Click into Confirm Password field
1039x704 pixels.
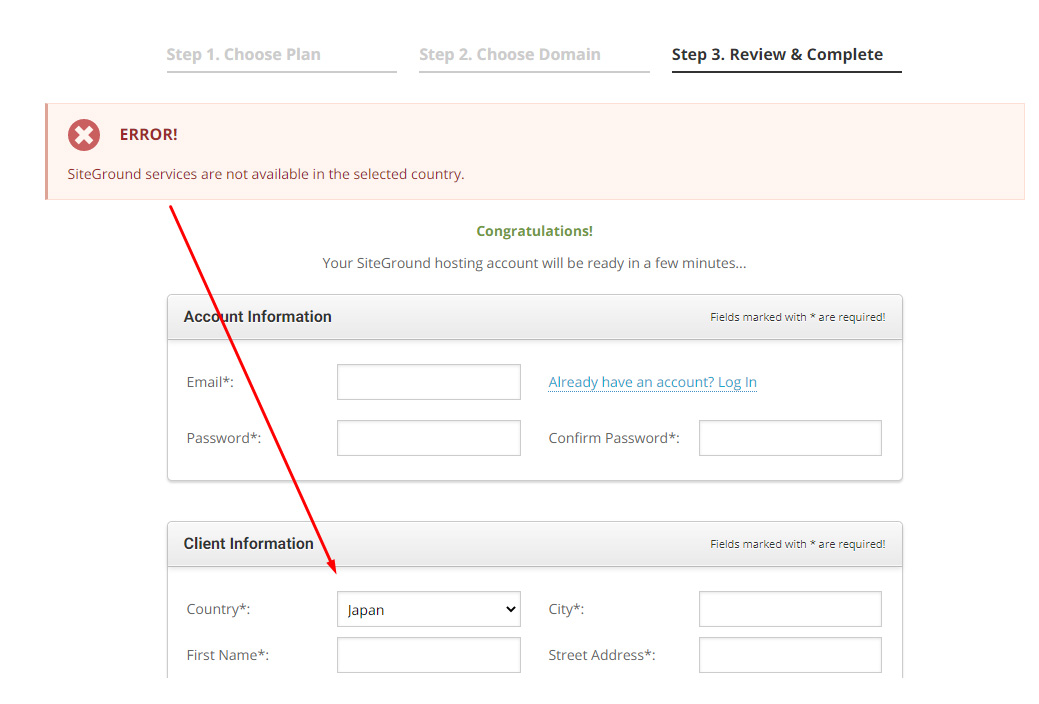pyautogui.click(x=790, y=438)
